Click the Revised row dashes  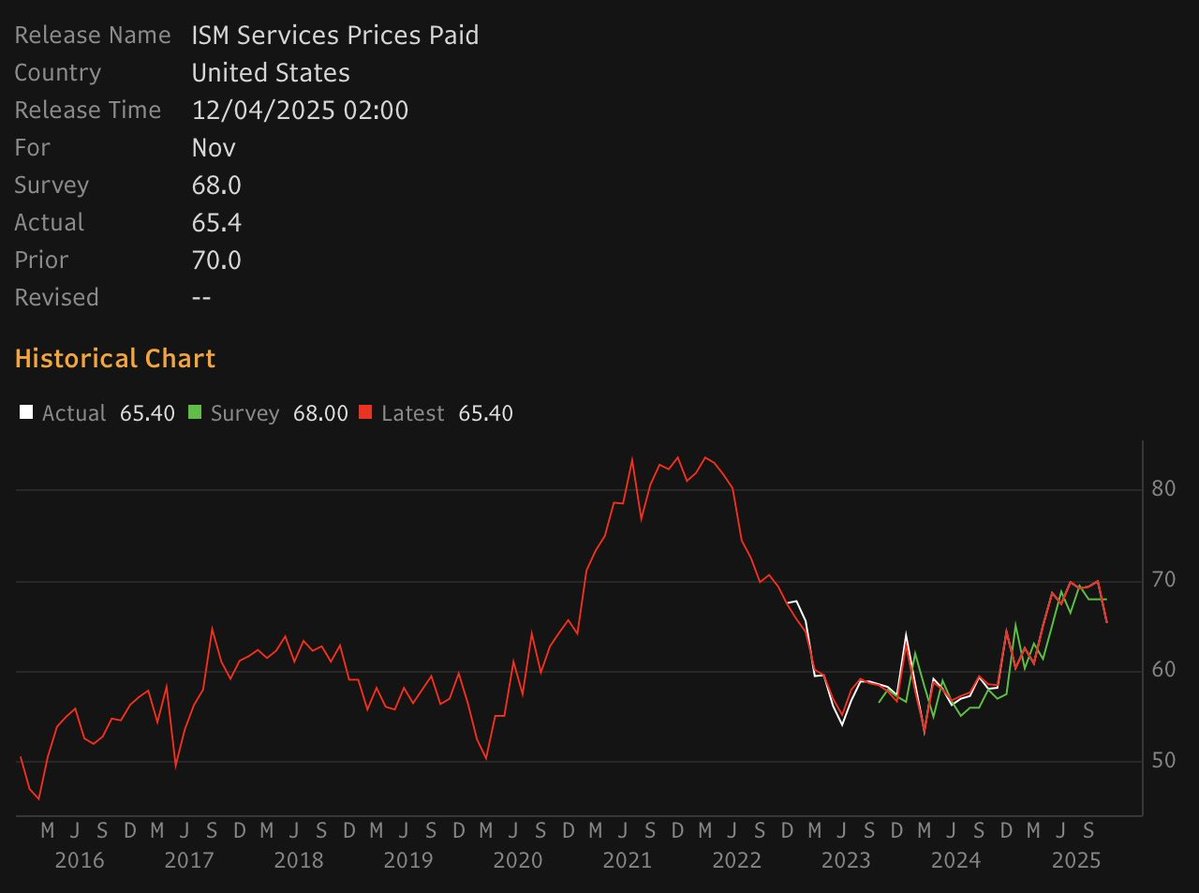point(202,297)
